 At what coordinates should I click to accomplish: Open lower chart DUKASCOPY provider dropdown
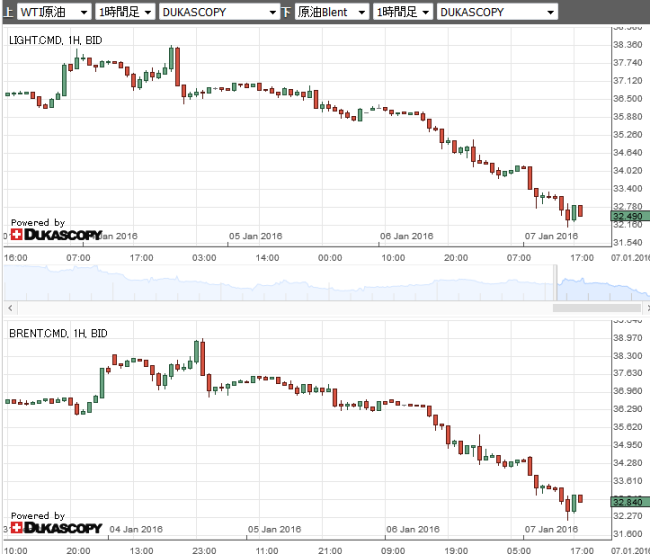tap(497, 12)
